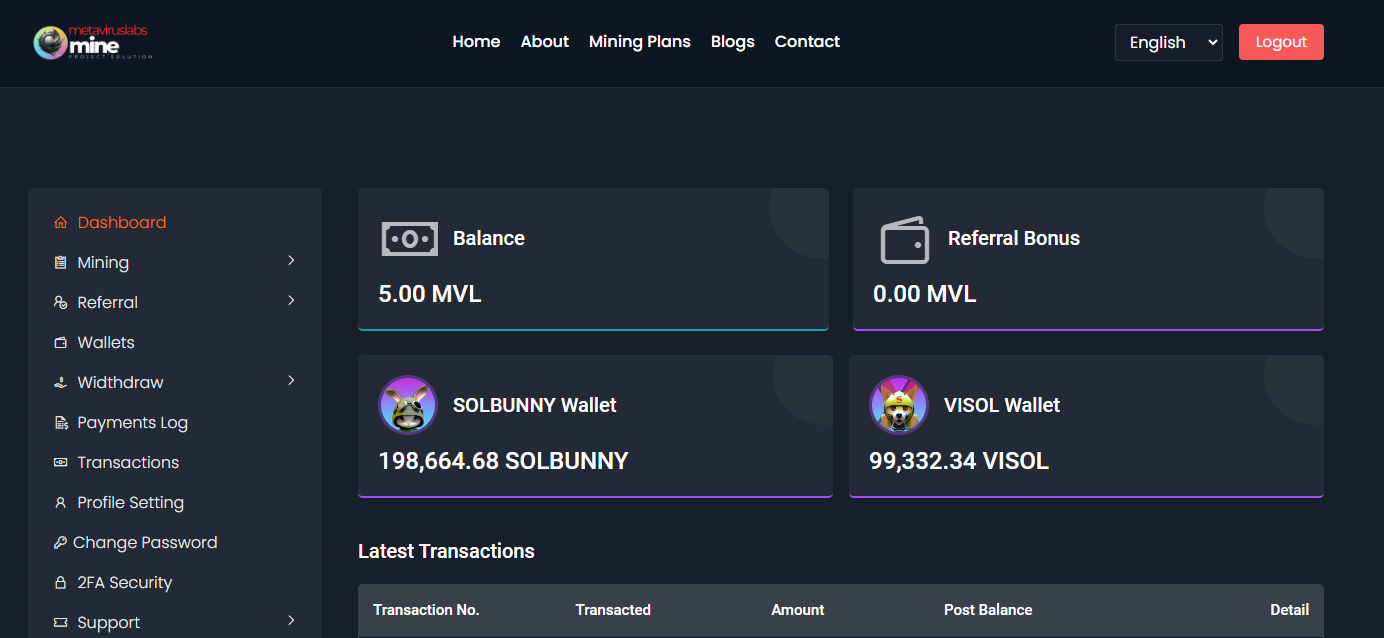Open the Widthdraw sidebar menu

pyautogui.click(x=120, y=382)
